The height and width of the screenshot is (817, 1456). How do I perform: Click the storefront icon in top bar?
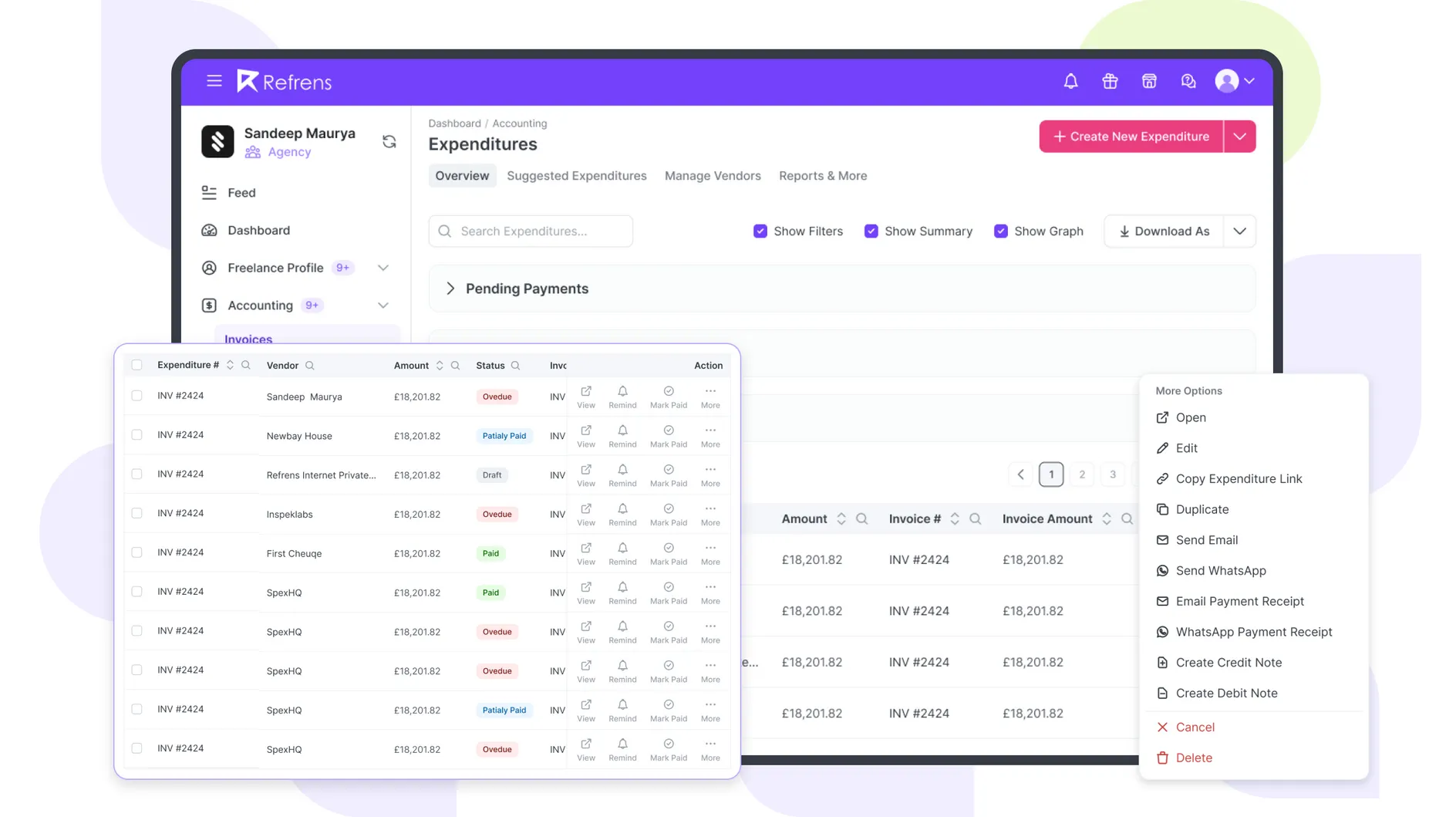(x=1149, y=81)
